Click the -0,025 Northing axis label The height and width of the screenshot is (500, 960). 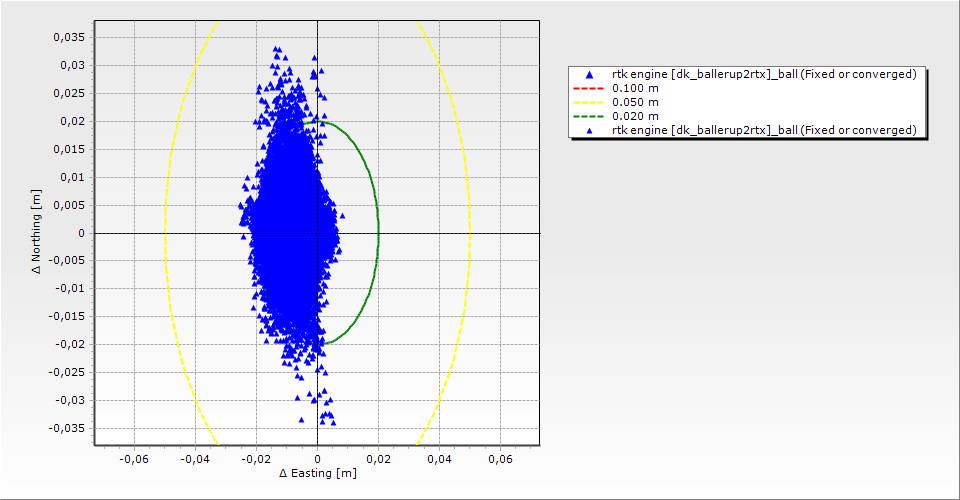click(x=67, y=372)
